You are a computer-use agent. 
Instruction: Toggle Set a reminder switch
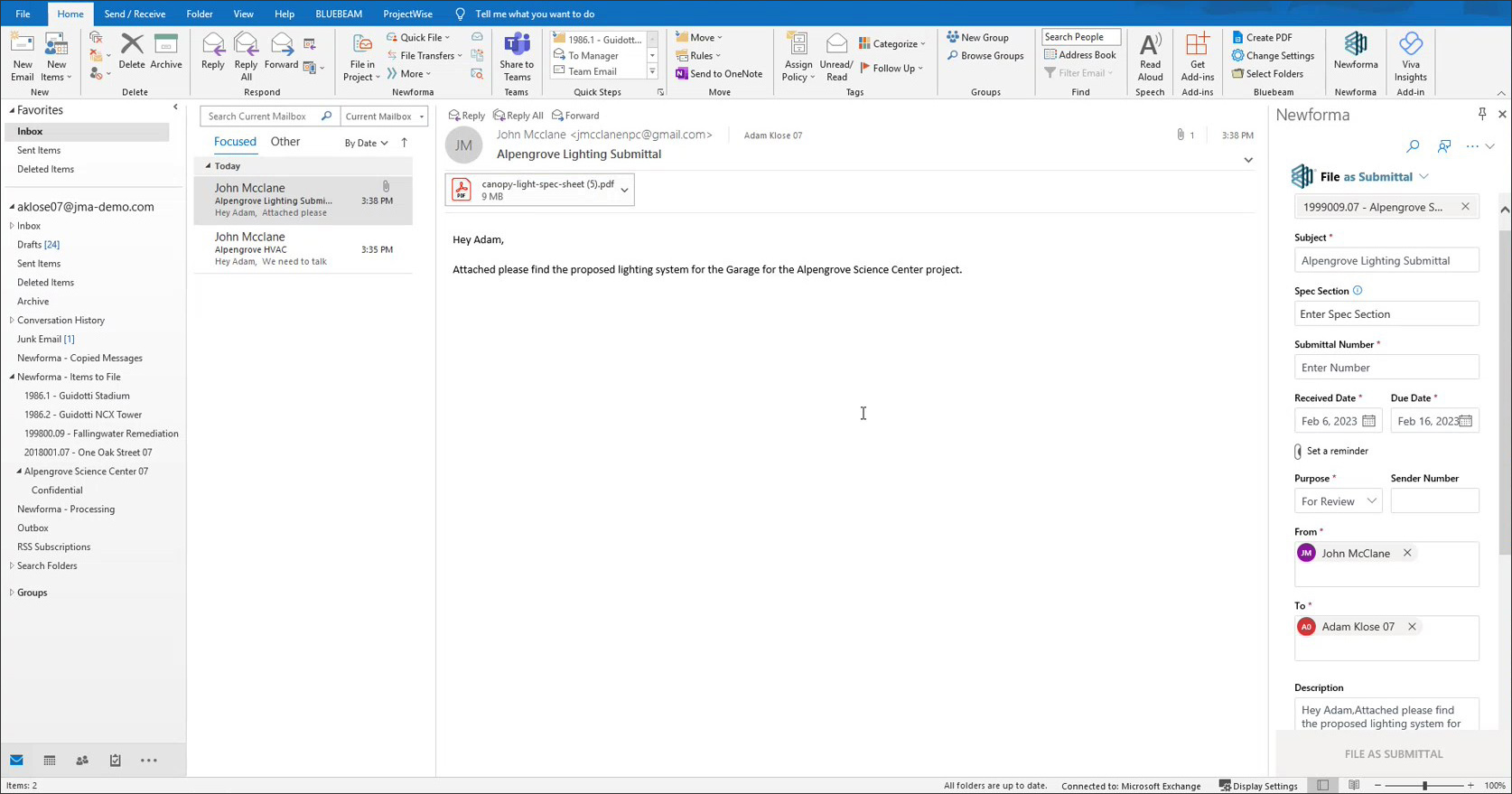(1298, 451)
